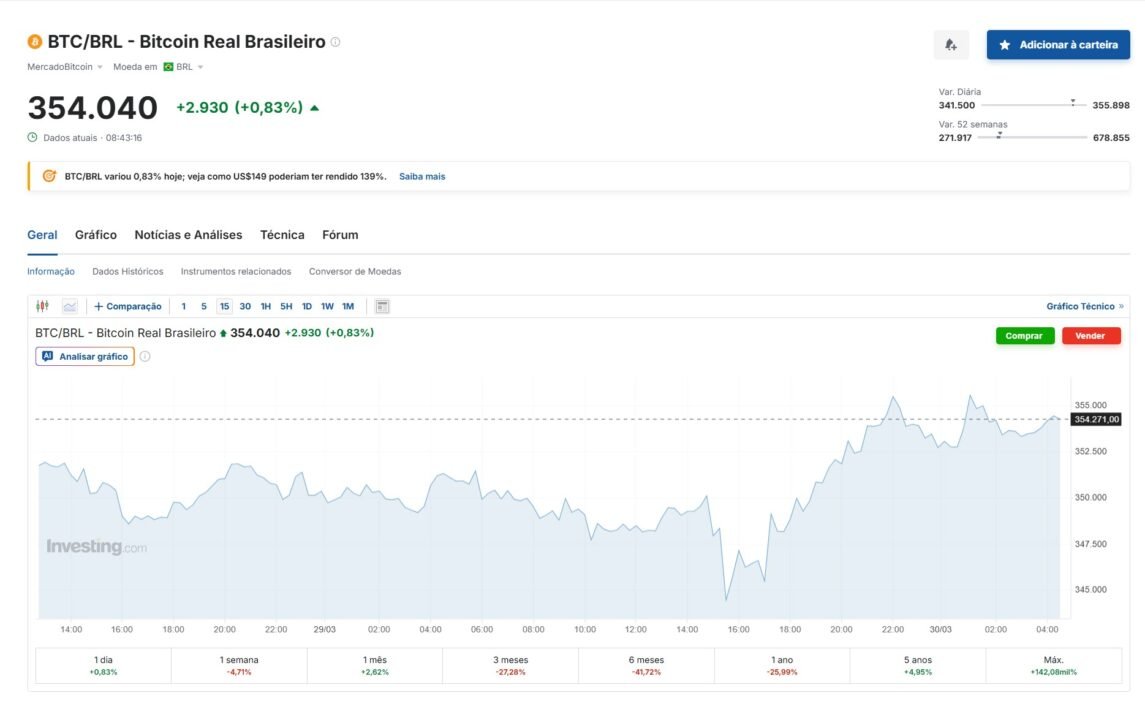Select the 1M chart interval
Image resolution: width=1145 pixels, height=720 pixels.
tap(348, 306)
